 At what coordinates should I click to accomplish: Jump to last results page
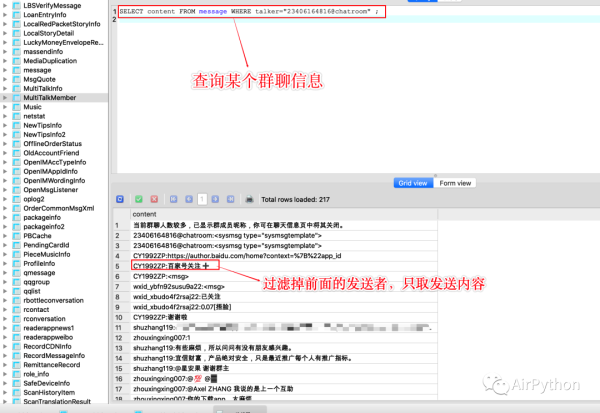(x=230, y=199)
